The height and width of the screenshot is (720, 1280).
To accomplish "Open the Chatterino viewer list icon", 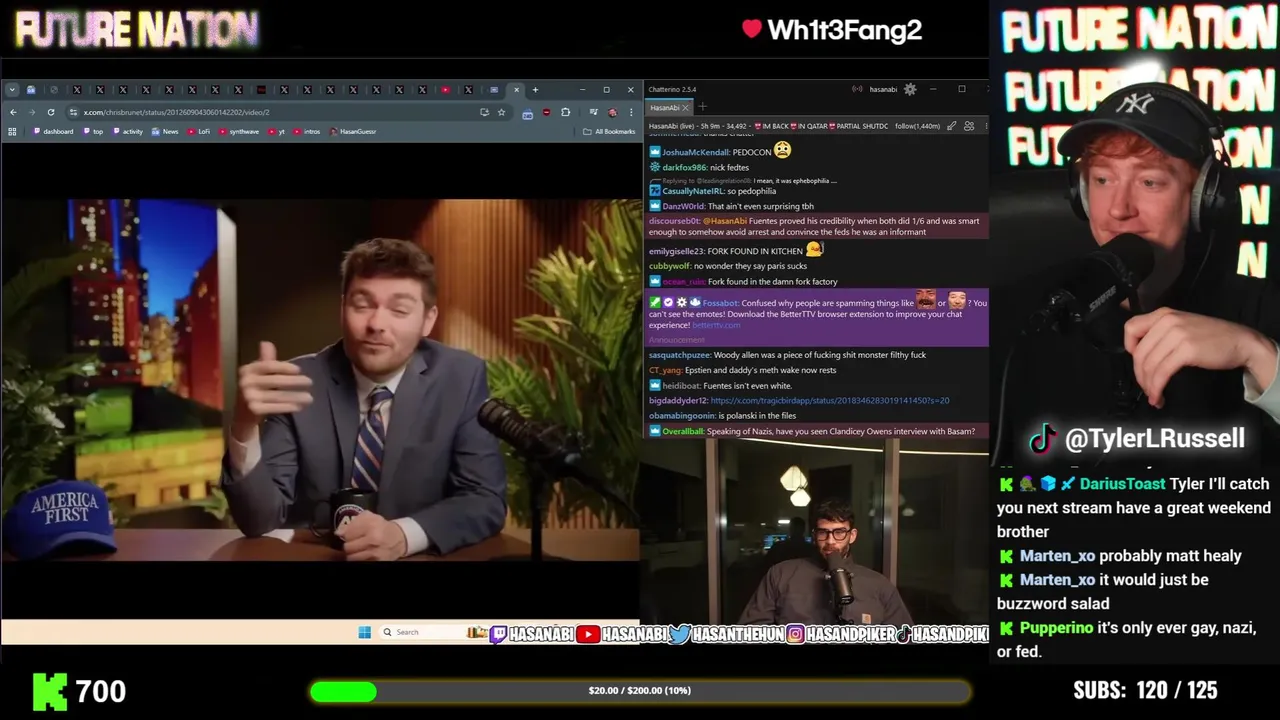I will pyautogui.click(x=968, y=126).
